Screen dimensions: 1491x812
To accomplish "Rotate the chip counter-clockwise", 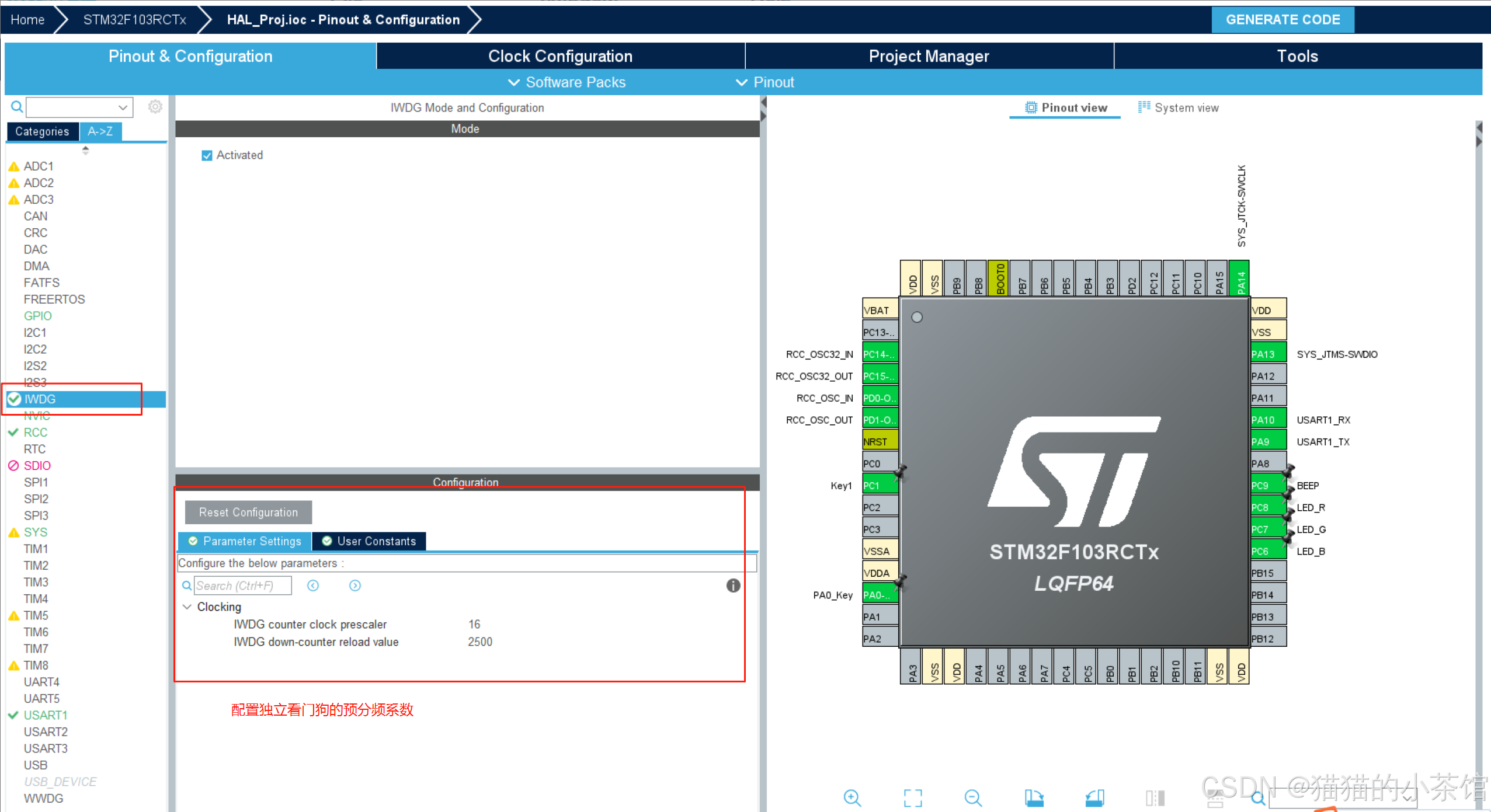I will 1095,797.
